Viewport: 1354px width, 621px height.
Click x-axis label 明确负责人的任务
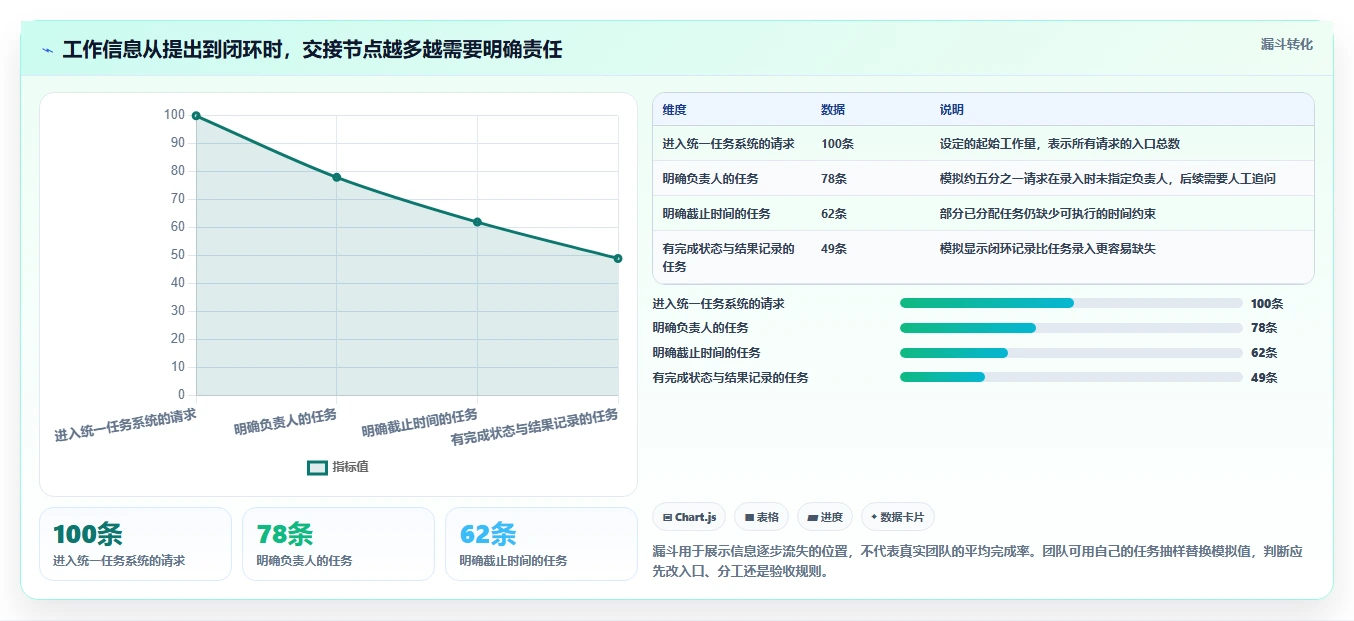click(x=286, y=421)
